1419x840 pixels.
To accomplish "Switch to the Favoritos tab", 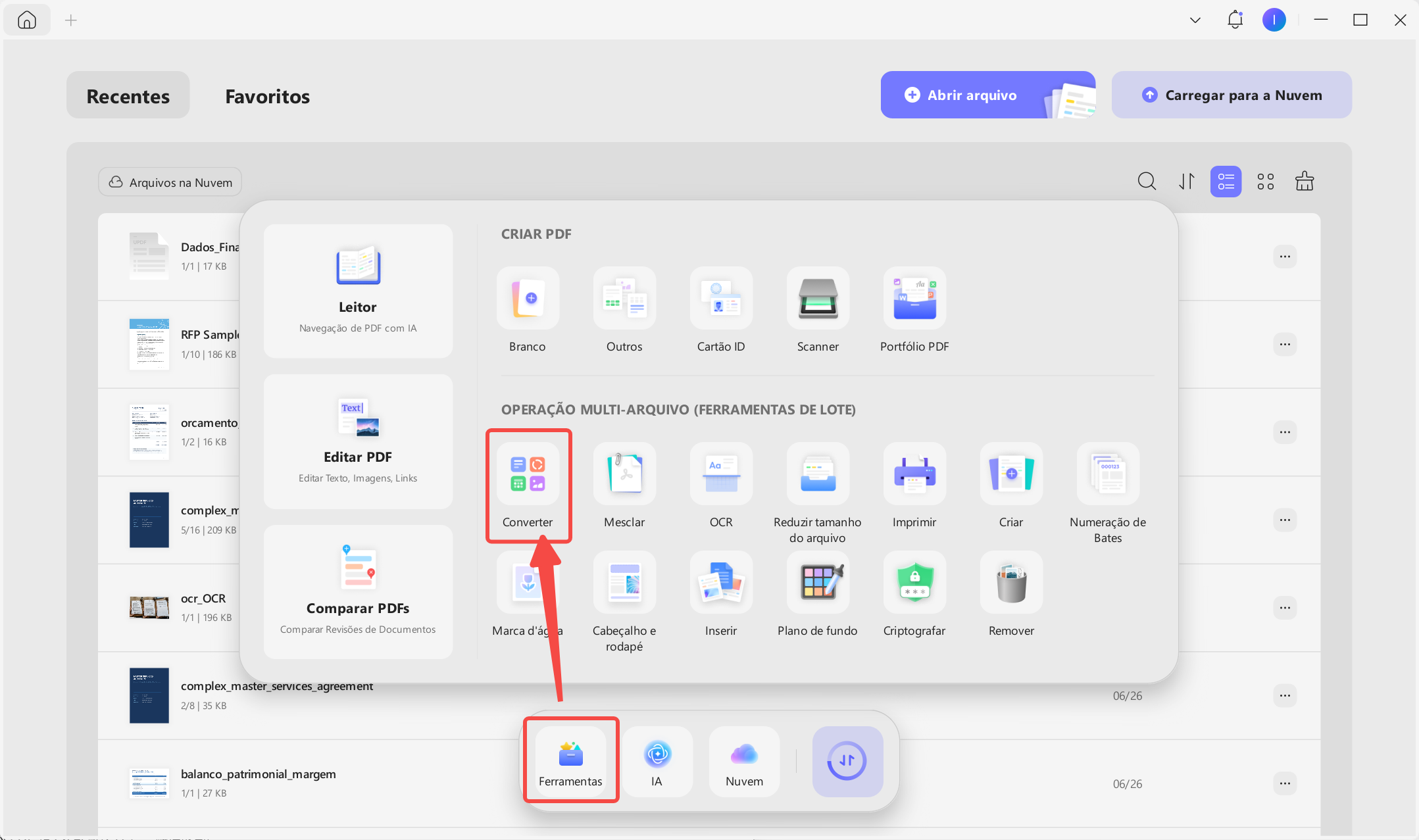I will [x=267, y=96].
